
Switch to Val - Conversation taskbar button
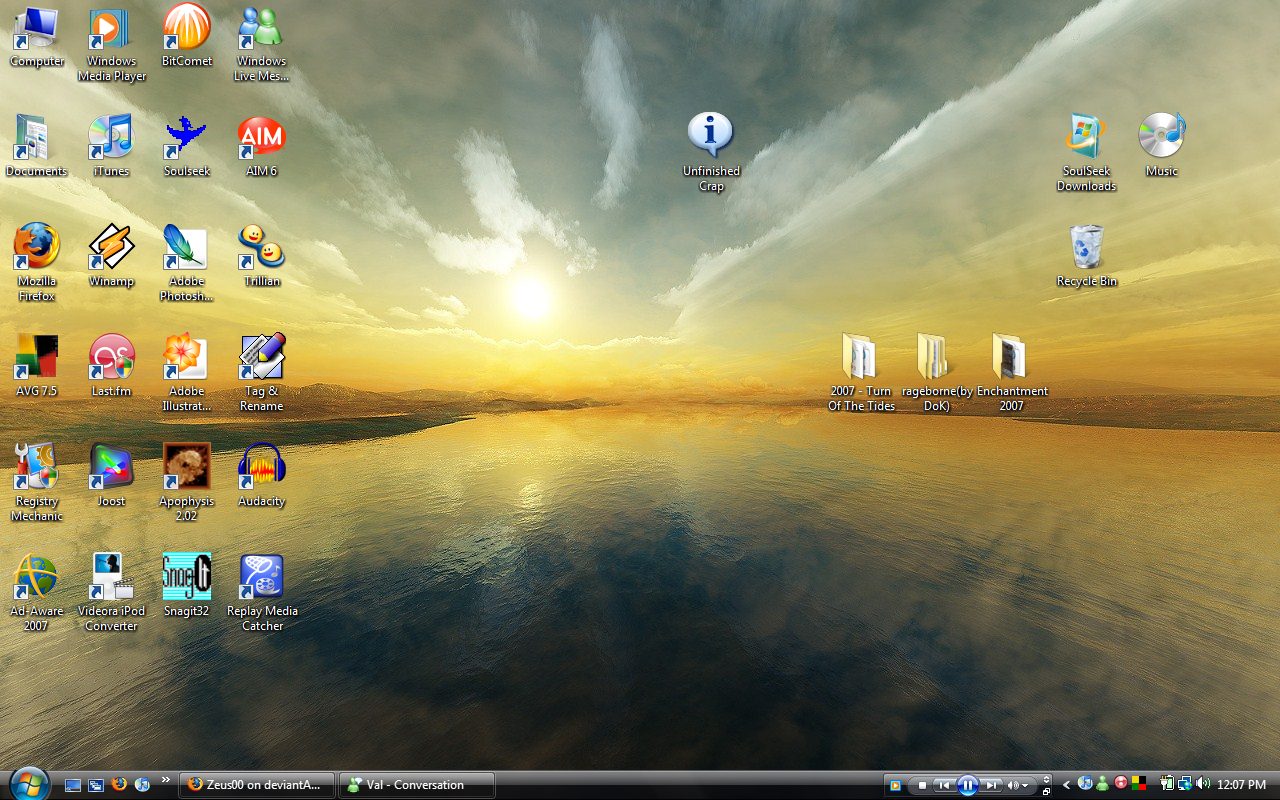417,785
